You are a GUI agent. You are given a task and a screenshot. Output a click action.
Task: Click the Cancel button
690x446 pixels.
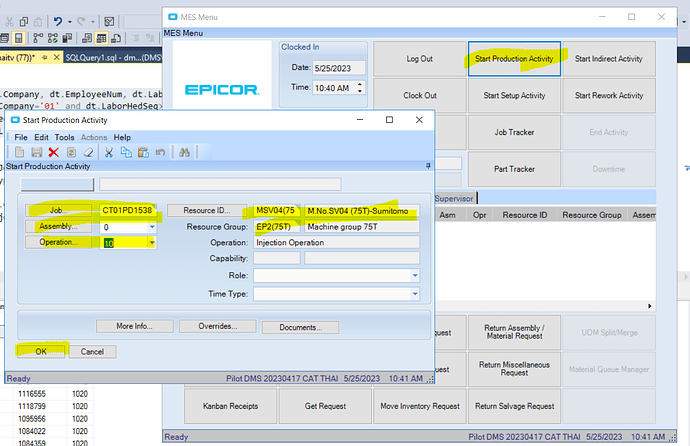(x=92, y=351)
